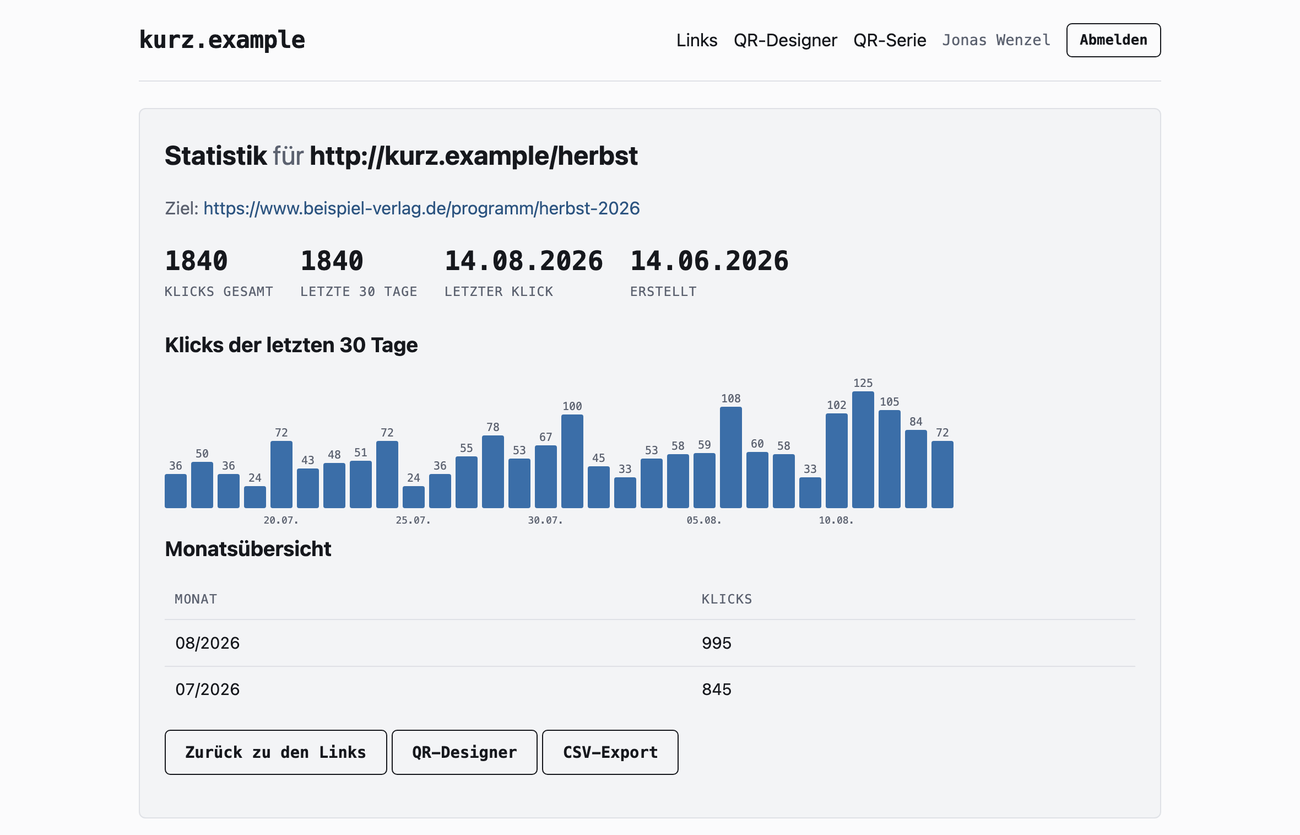Click the 05.08. axis date label
The height and width of the screenshot is (835, 1300).
pyautogui.click(x=704, y=520)
